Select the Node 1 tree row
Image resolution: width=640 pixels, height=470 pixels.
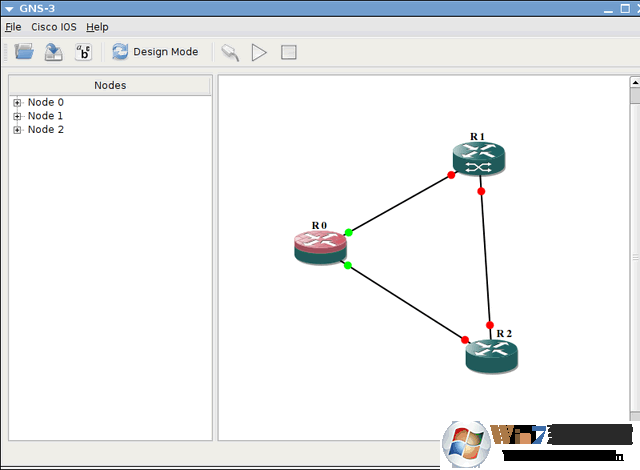pos(45,116)
